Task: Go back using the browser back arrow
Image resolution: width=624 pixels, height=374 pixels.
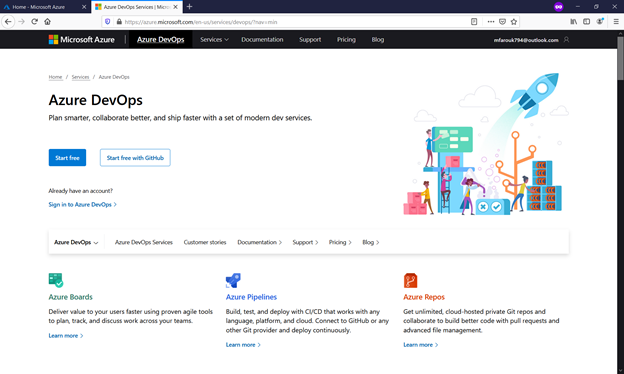Action: click(8, 21)
